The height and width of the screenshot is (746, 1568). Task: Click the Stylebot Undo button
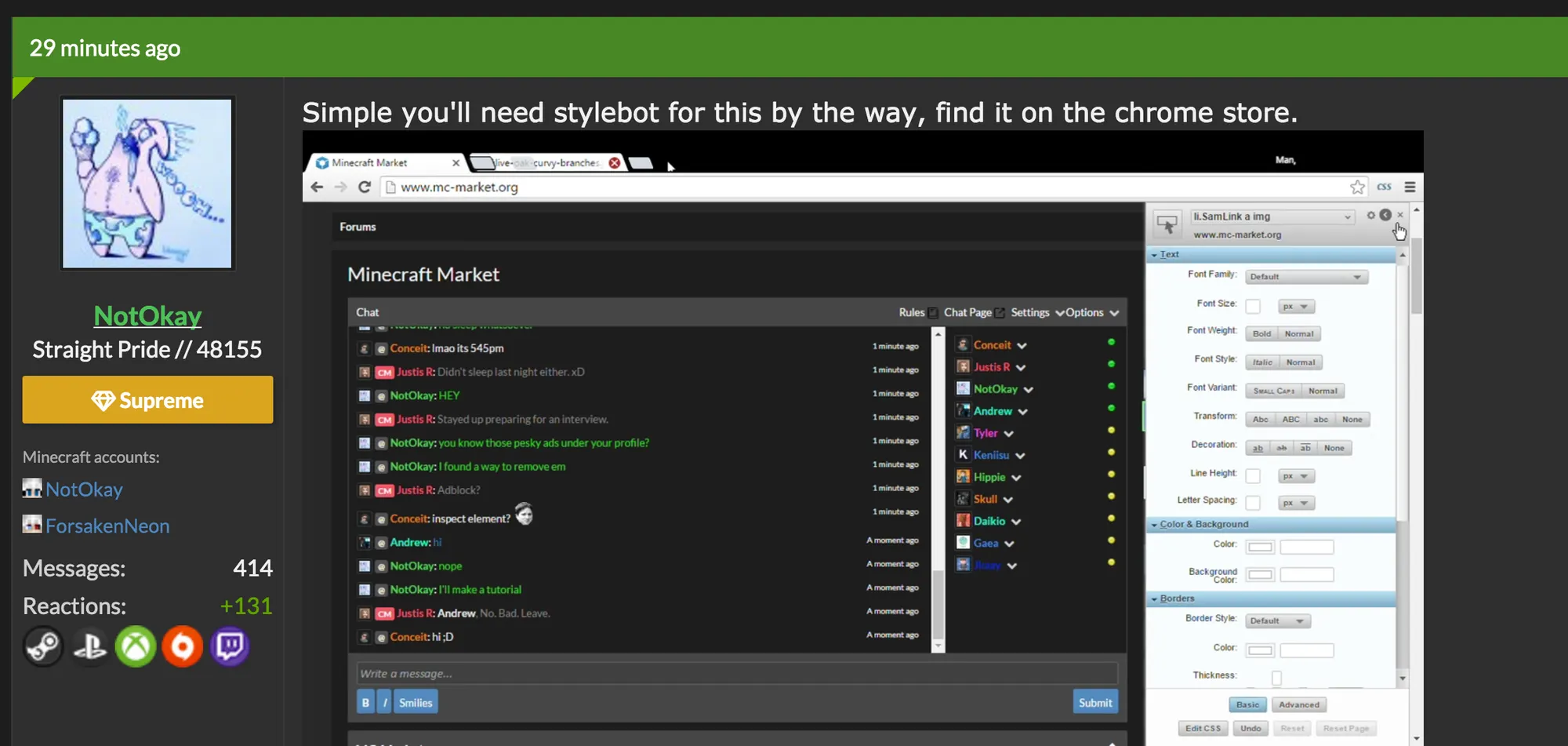(1250, 728)
